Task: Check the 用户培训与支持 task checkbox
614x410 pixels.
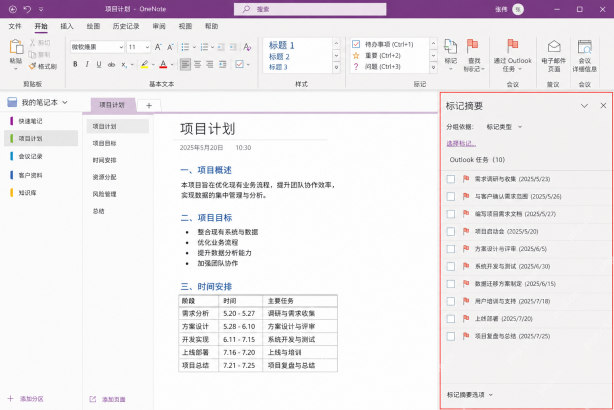Action: coord(451,301)
